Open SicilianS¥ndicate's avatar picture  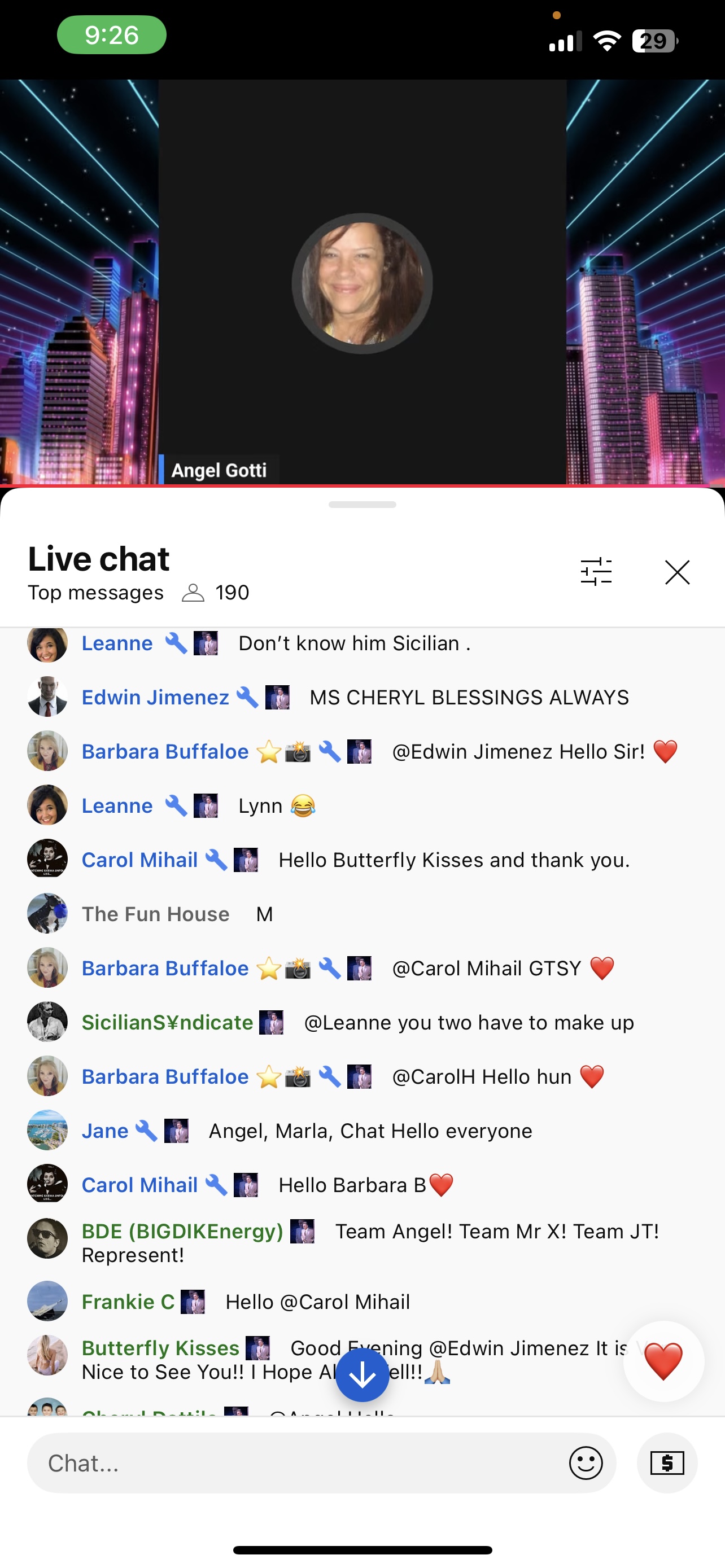(47, 1022)
